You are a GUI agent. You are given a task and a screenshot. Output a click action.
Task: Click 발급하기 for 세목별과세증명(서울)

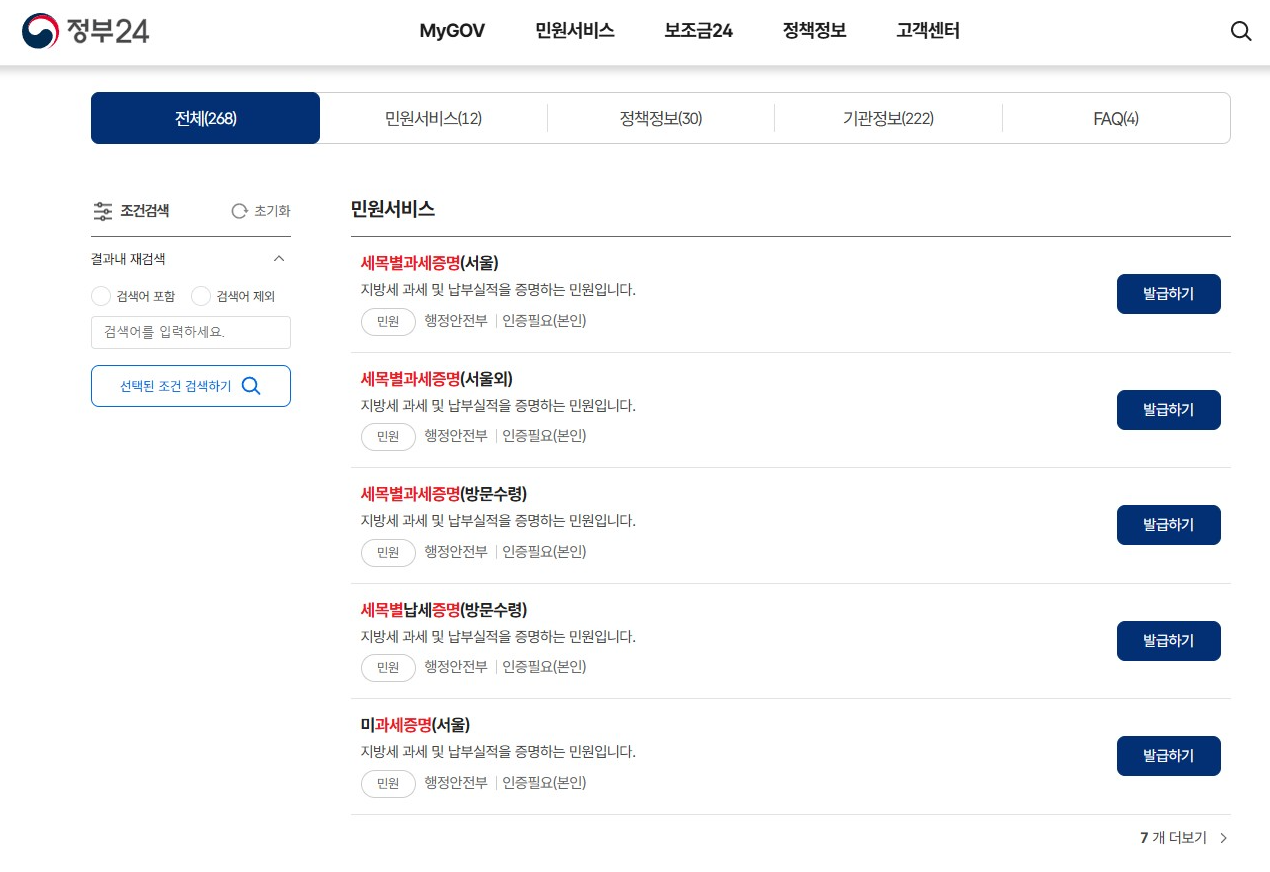[x=1168, y=294]
